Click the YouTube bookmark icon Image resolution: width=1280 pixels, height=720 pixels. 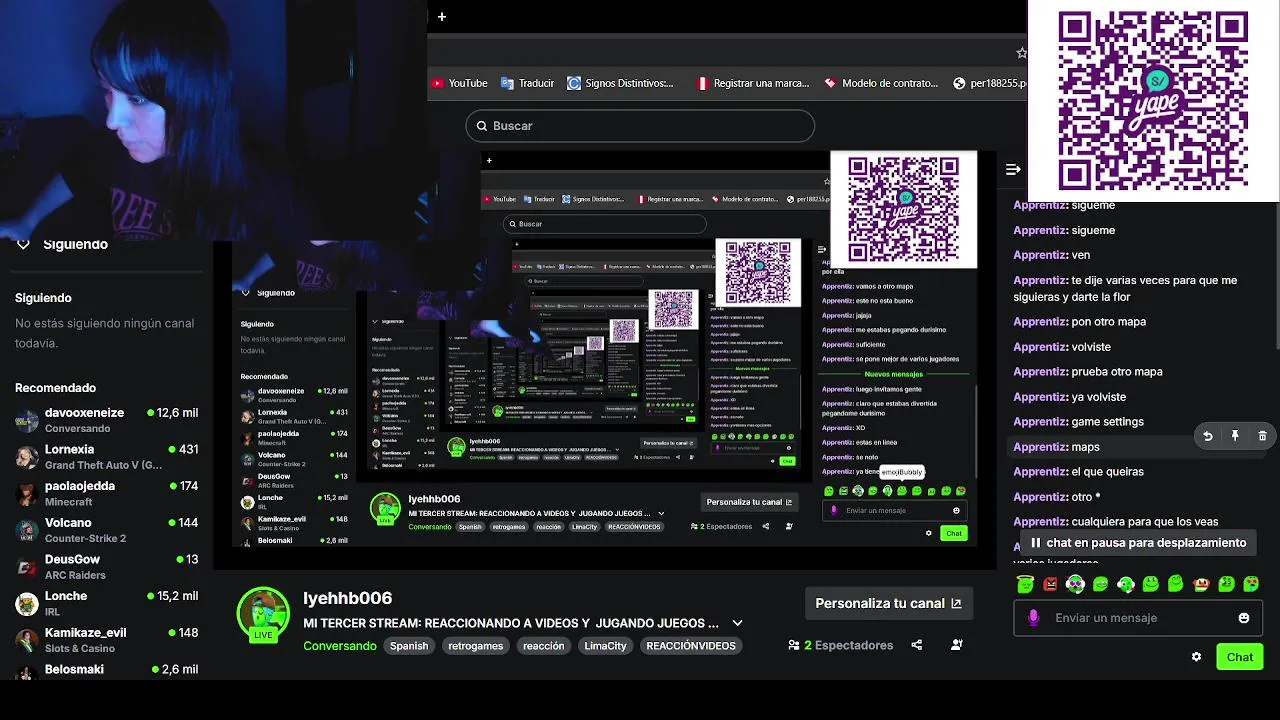point(437,83)
